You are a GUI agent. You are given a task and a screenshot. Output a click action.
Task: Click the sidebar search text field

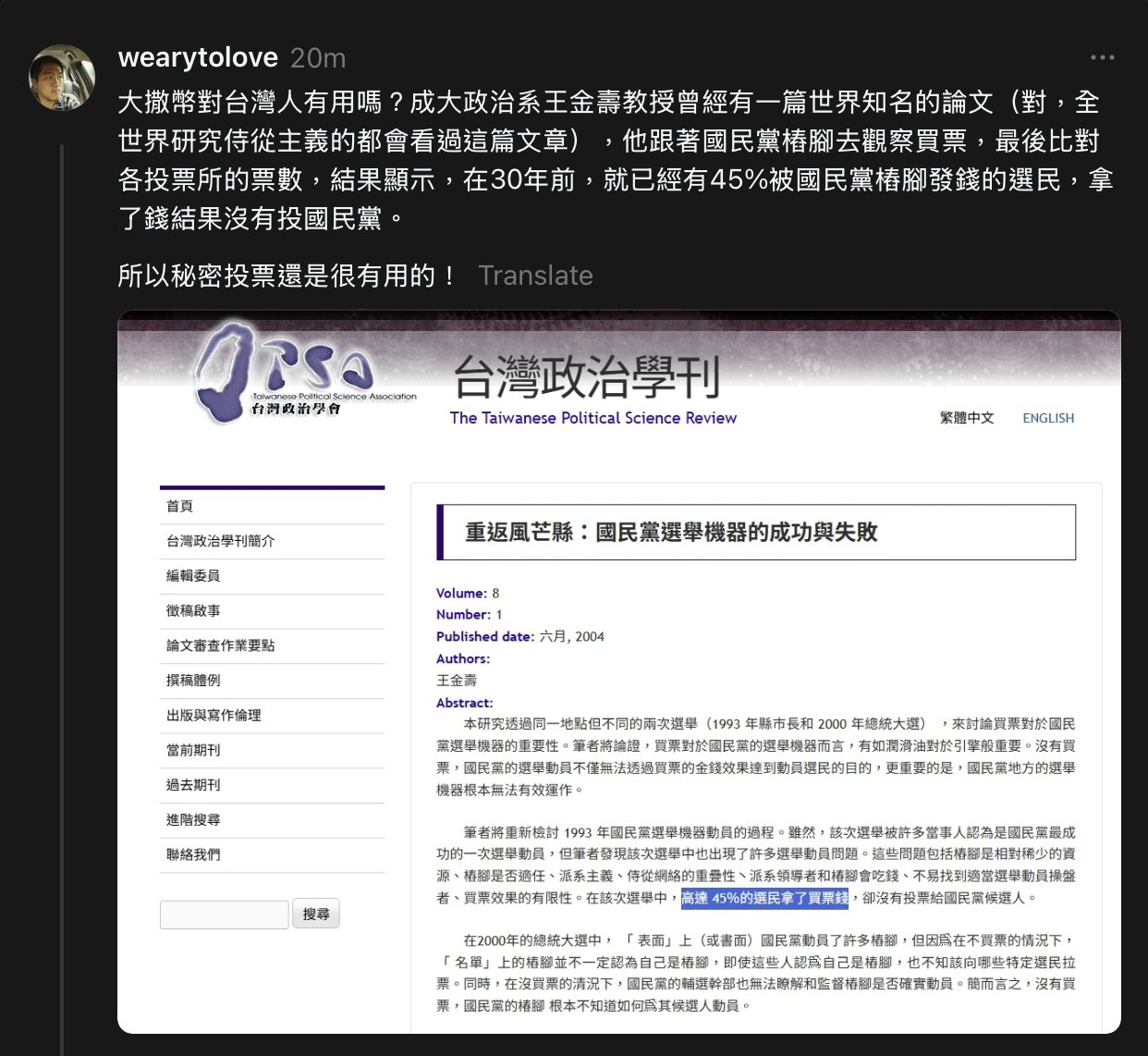(224, 915)
